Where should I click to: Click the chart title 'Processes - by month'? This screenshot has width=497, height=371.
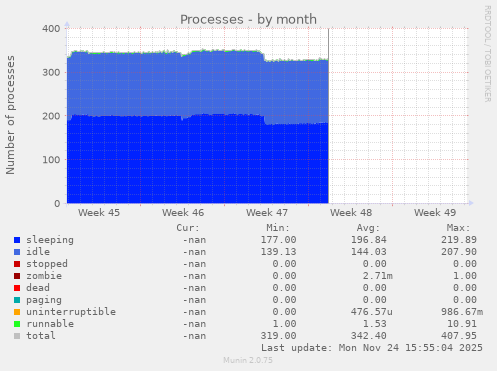[x=248, y=19]
